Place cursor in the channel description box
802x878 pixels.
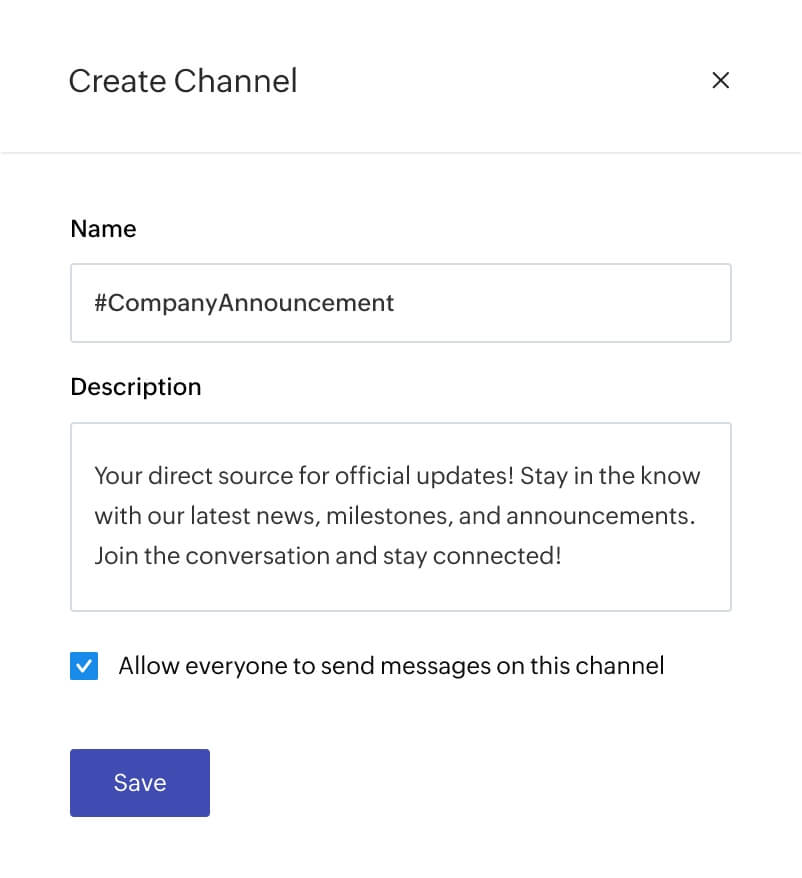[x=400, y=515]
